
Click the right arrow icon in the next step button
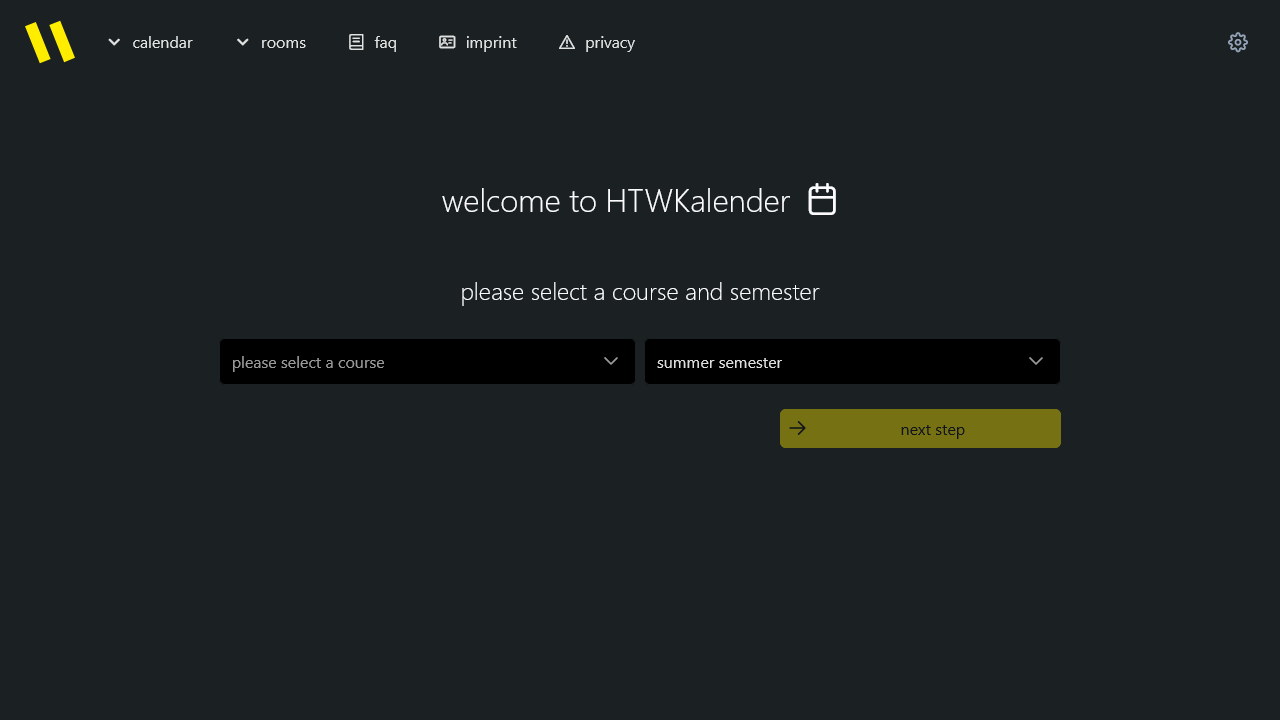click(798, 428)
